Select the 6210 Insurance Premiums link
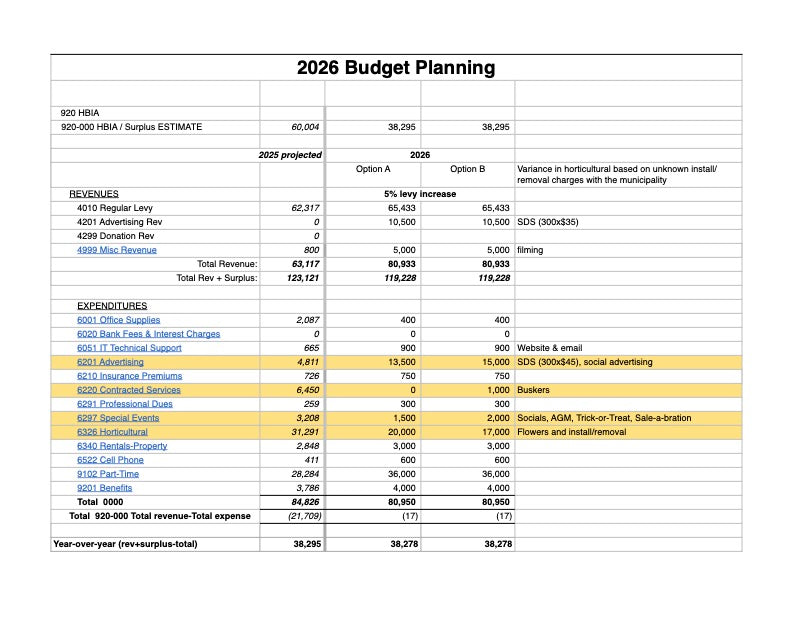This screenshot has width=800, height=618. (129, 376)
